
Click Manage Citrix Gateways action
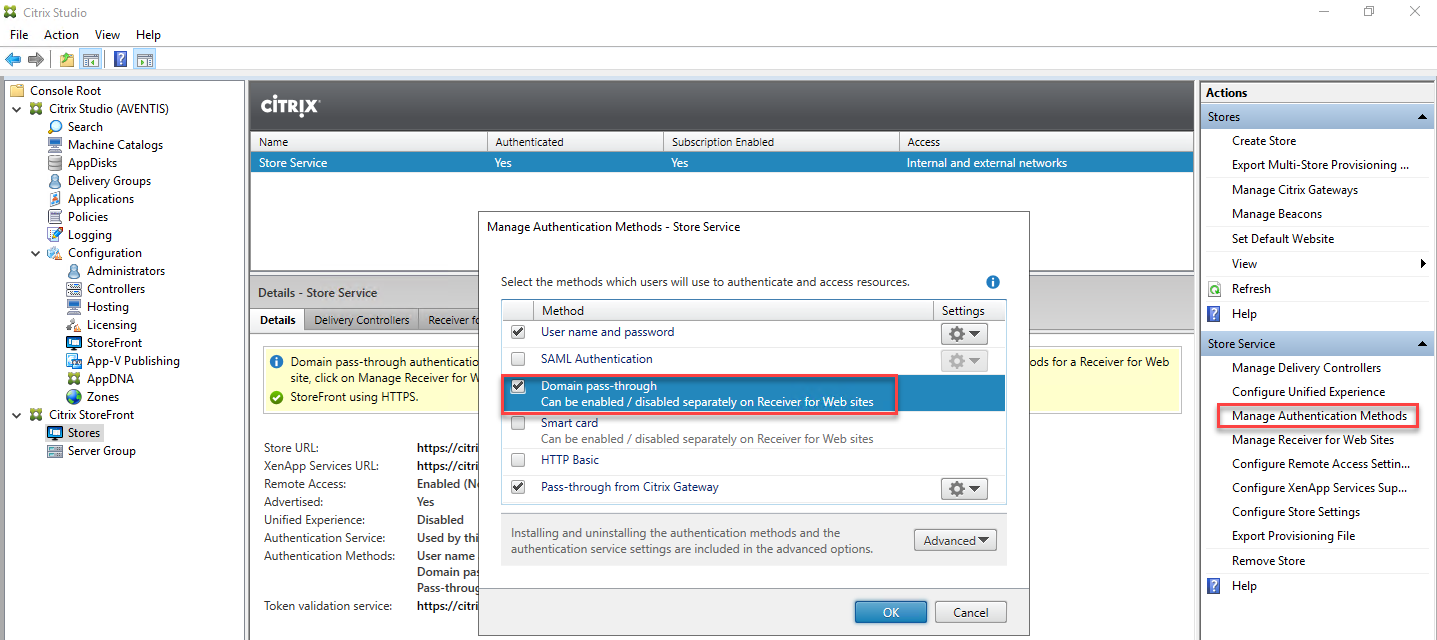[1295, 190]
